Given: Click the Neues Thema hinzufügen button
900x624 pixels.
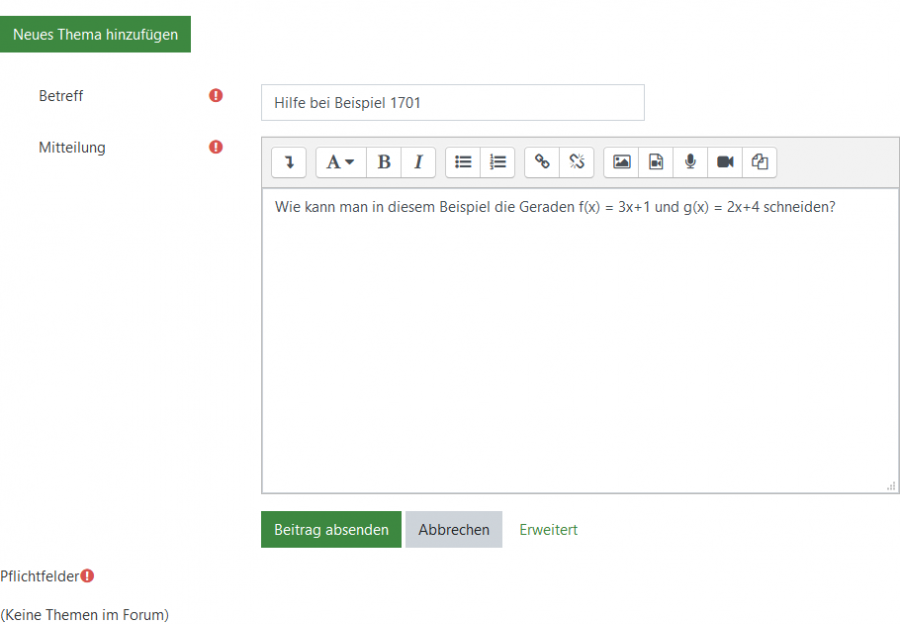Looking at the screenshot, I should 95,35.
